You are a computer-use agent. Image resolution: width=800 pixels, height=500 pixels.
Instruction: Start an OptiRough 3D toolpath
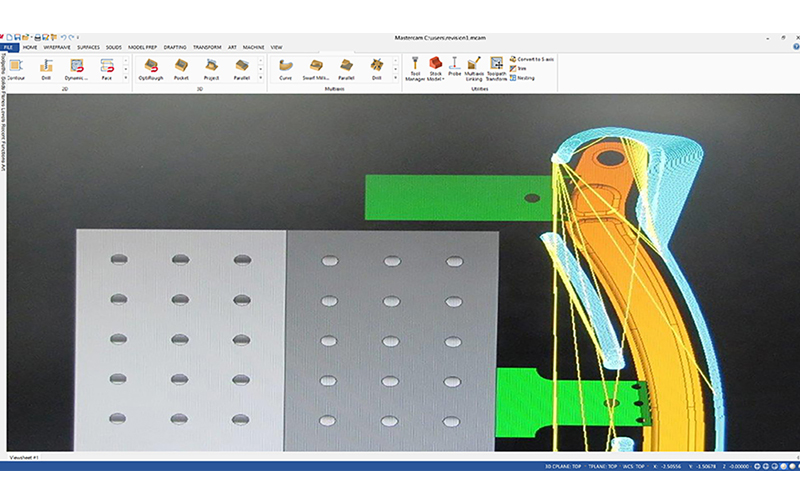click(151, 69)
